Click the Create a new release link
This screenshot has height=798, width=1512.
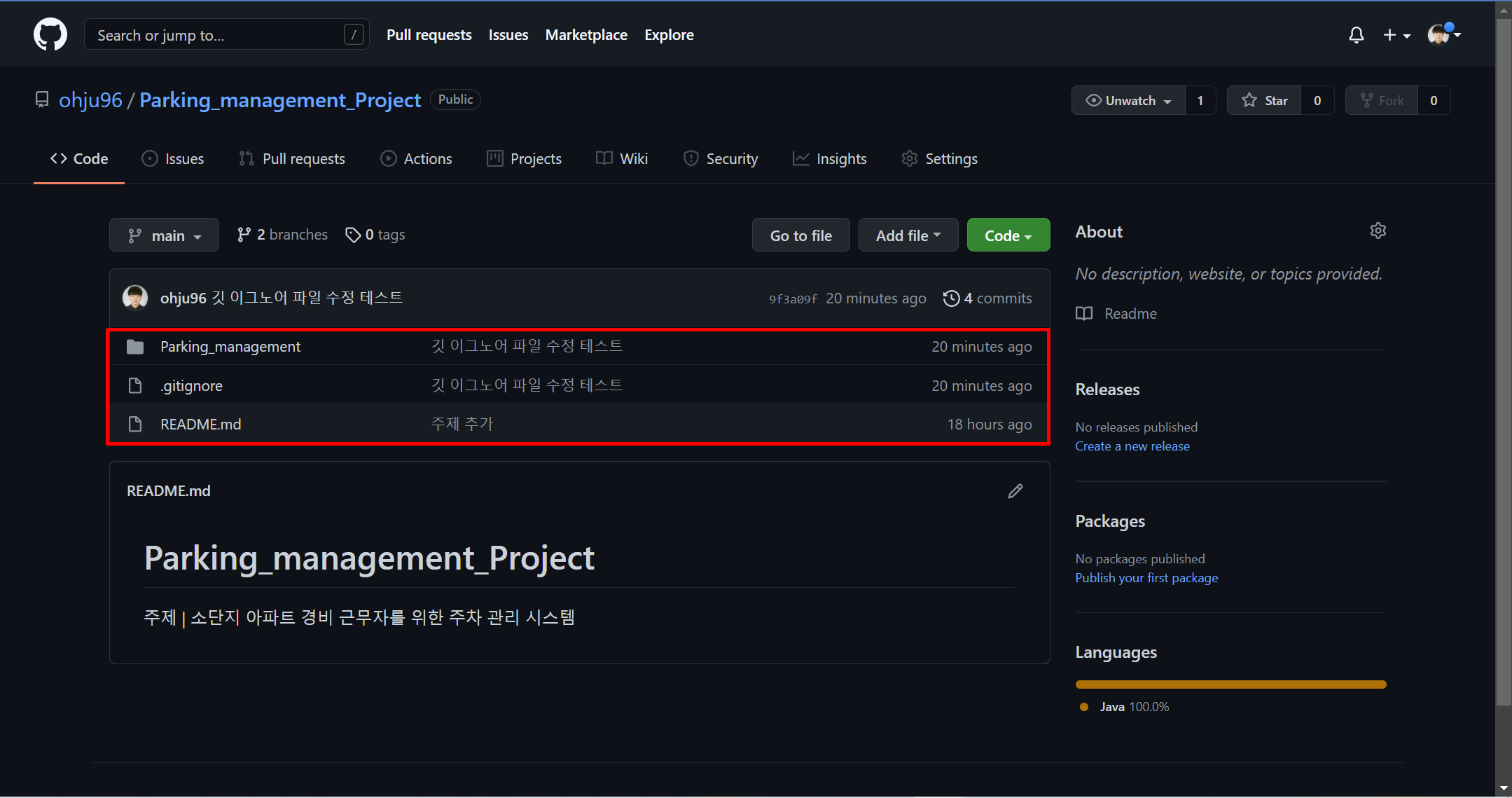coord(1132,446)
